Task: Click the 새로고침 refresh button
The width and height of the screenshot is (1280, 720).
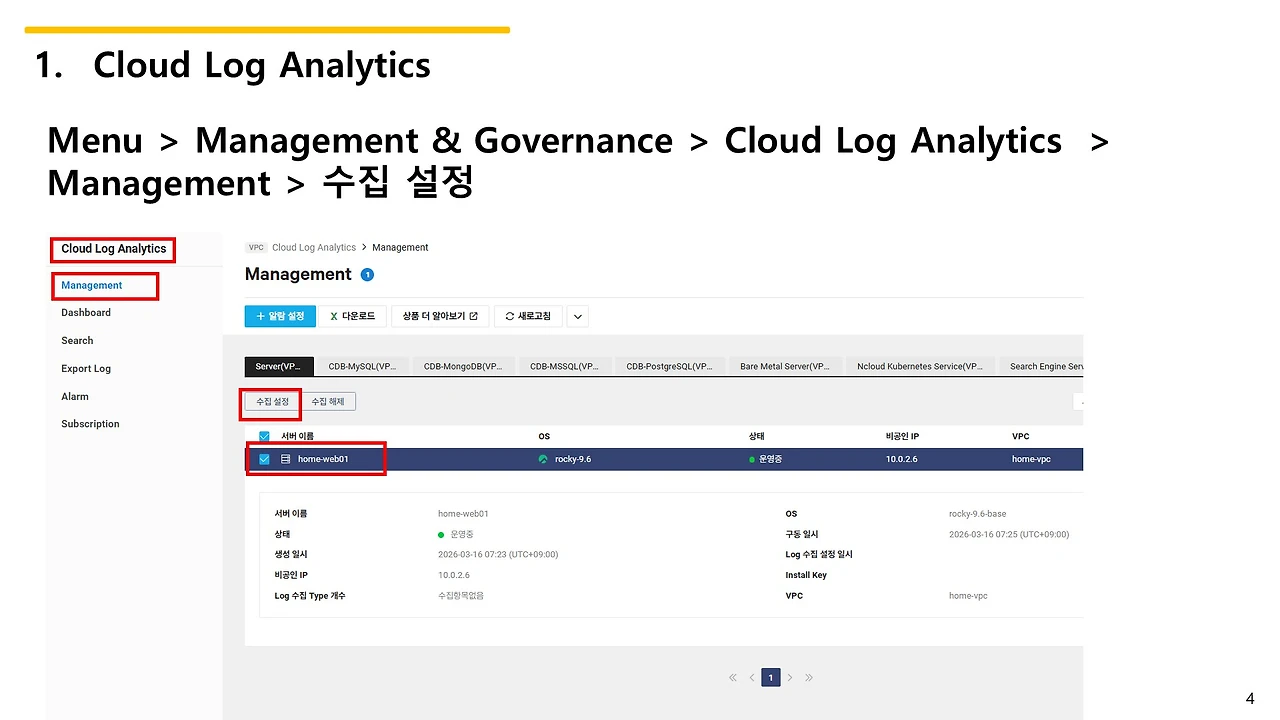Action: pos(528,317)
